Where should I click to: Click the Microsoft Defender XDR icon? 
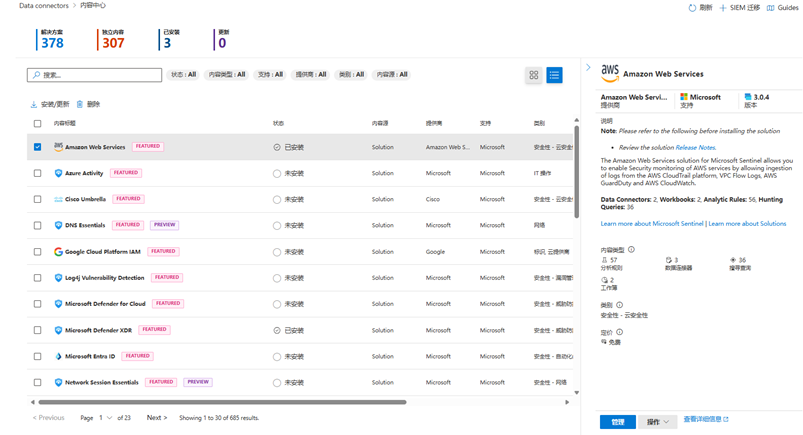[58, 330]
